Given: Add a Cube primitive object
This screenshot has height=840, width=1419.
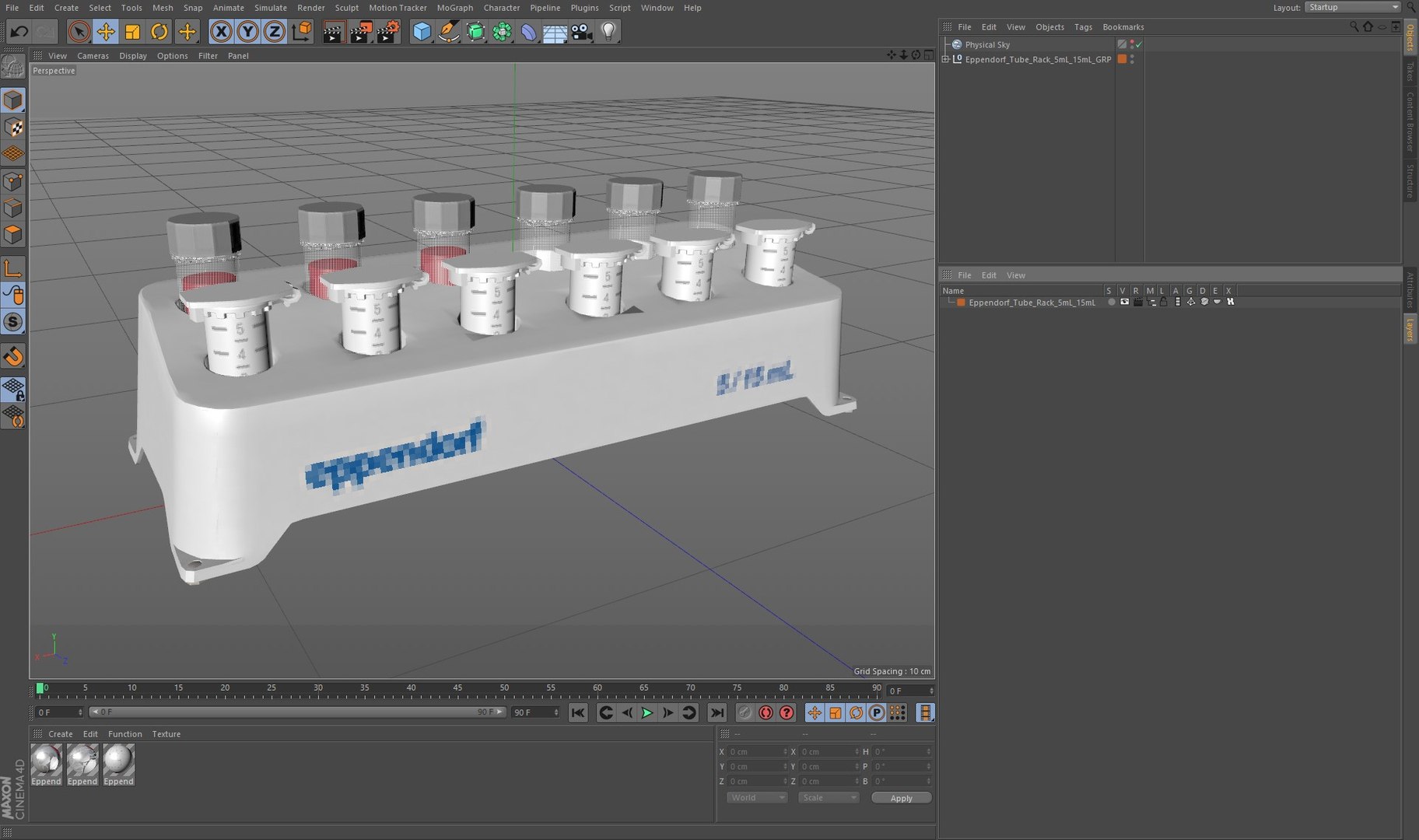Looking at the screenshot, I should point(422,32).
